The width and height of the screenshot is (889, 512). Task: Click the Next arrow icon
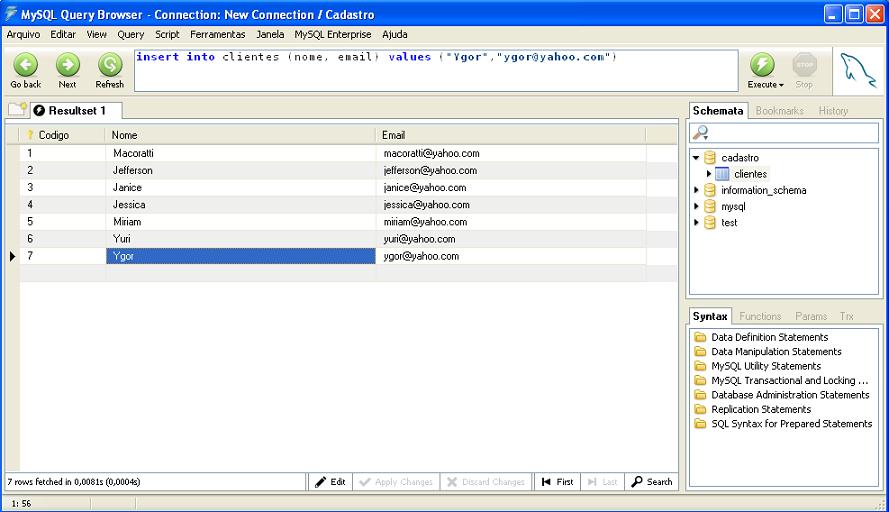[x=68, y=65]
